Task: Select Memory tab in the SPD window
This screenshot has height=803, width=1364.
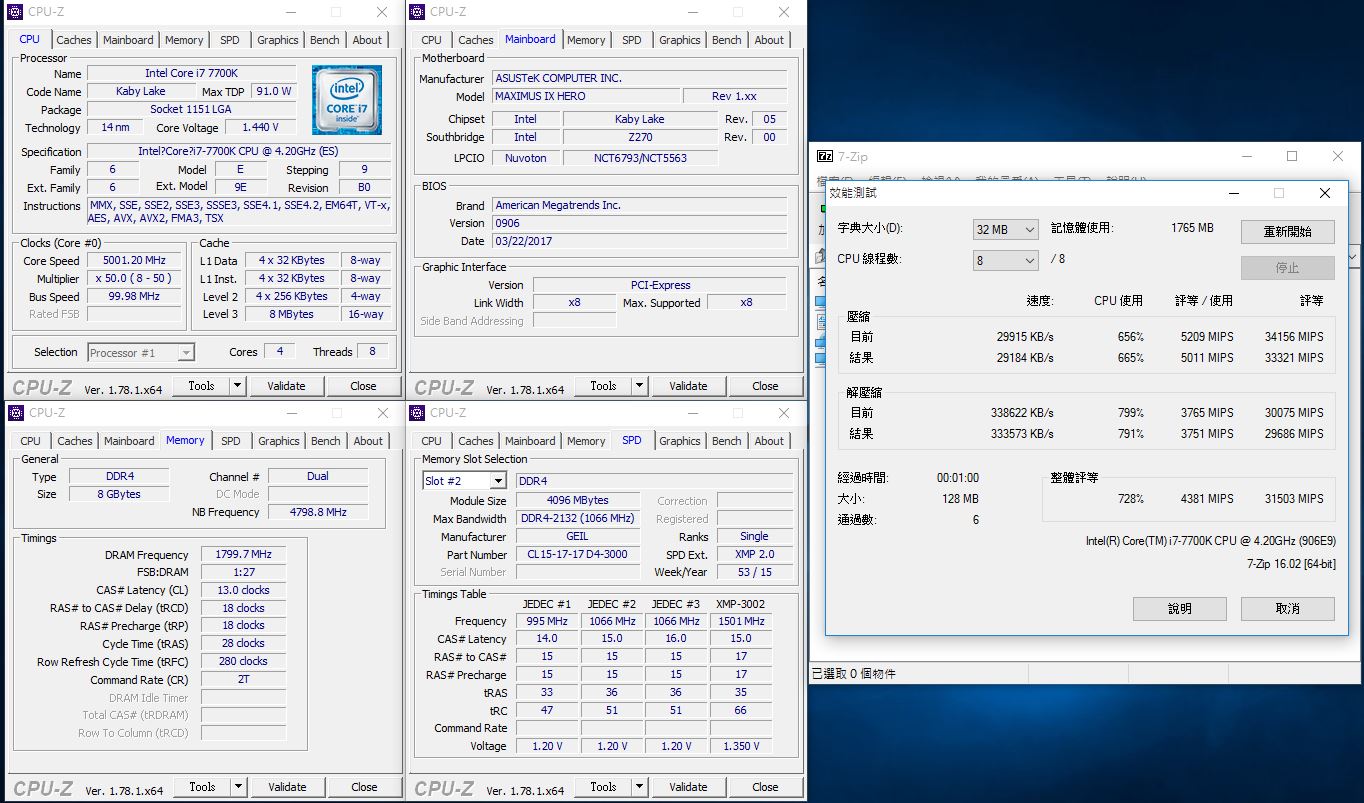Action: point(586,441)
